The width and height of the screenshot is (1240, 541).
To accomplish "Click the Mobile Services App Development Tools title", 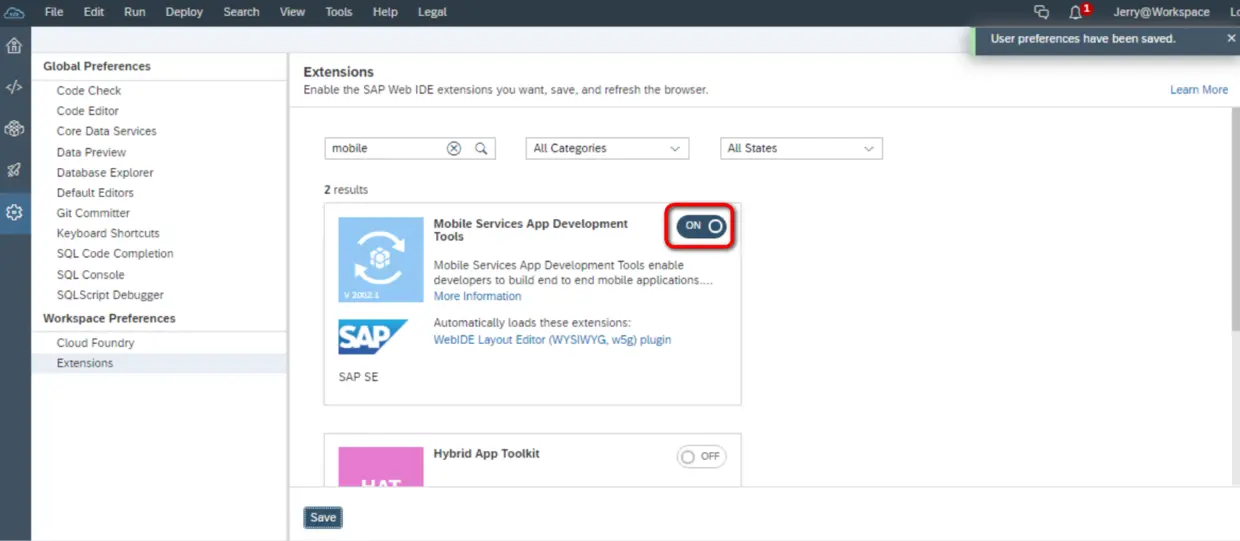I will [x=531, y=230].
